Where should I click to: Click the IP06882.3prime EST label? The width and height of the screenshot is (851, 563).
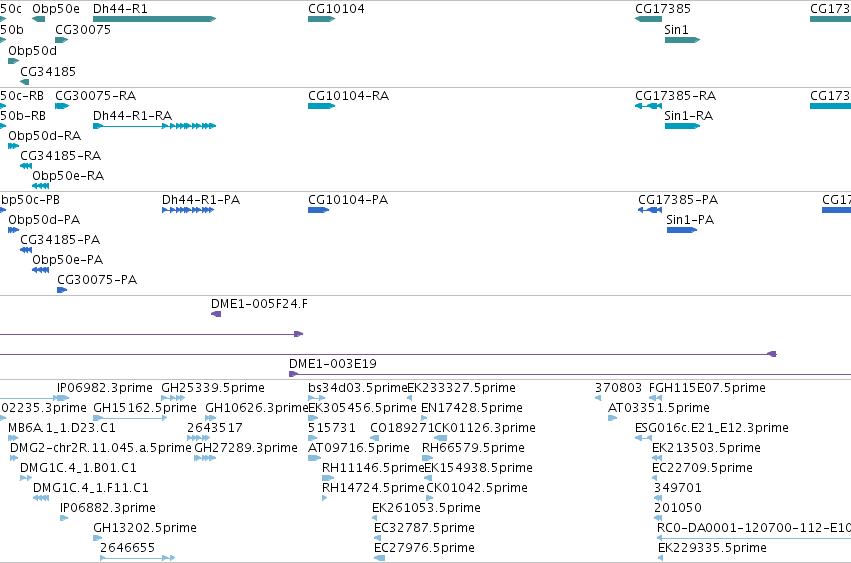click(x=107, y=508)
